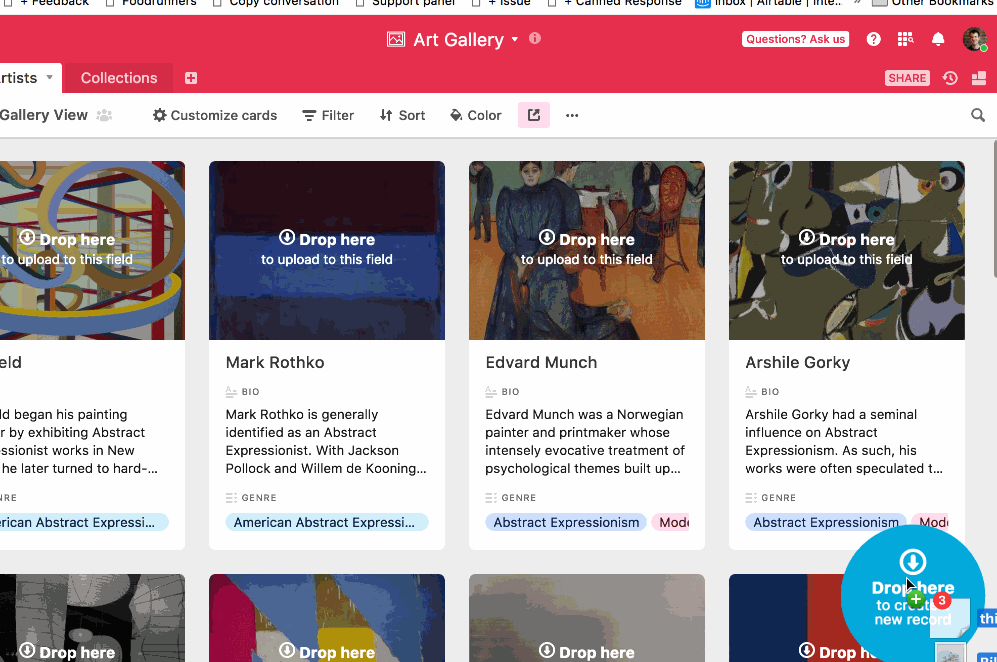The image size is (997, 662).
Task: Click the Art Gallery base image icon
Action: pos(395,39)
